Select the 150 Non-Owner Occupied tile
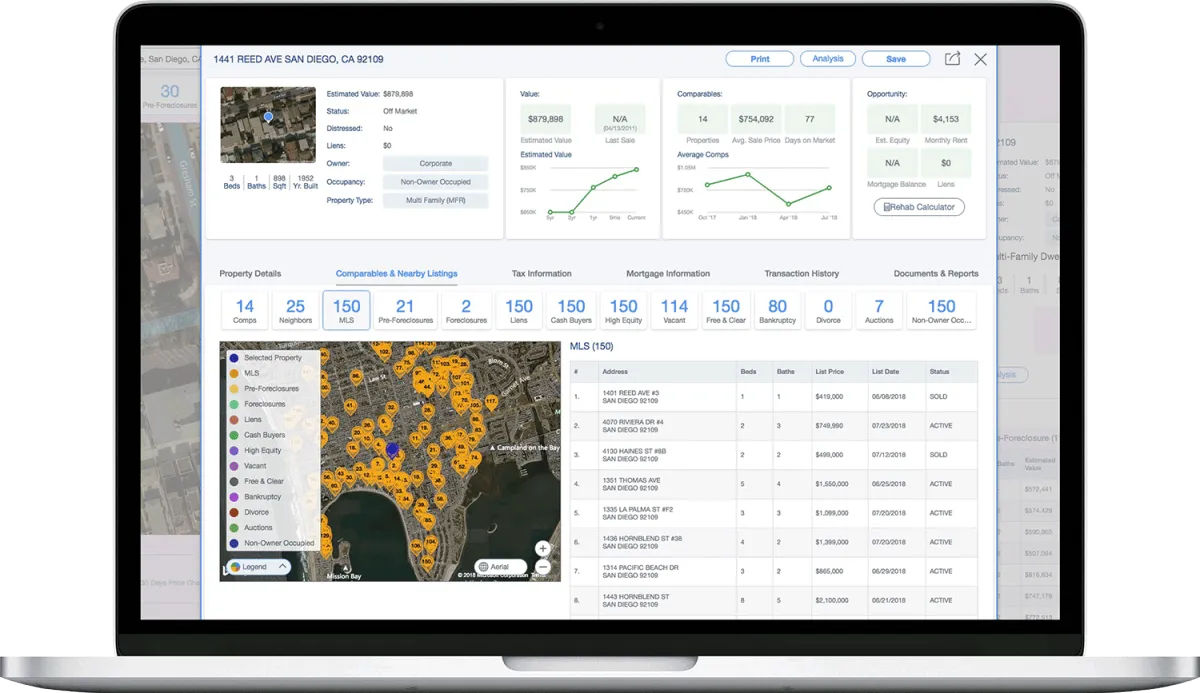The width and height of the screenshot is (1200, 693). (942, 311)
